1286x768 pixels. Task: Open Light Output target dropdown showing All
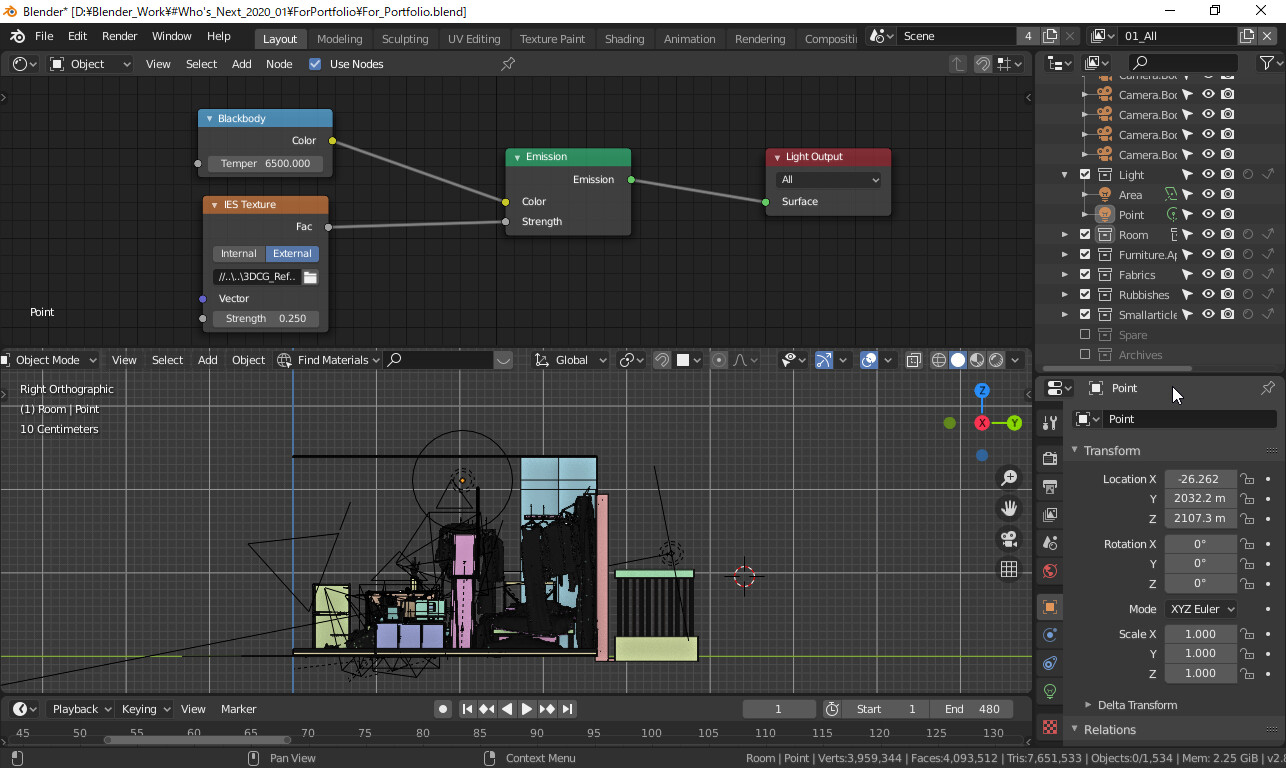coord(828,180)
